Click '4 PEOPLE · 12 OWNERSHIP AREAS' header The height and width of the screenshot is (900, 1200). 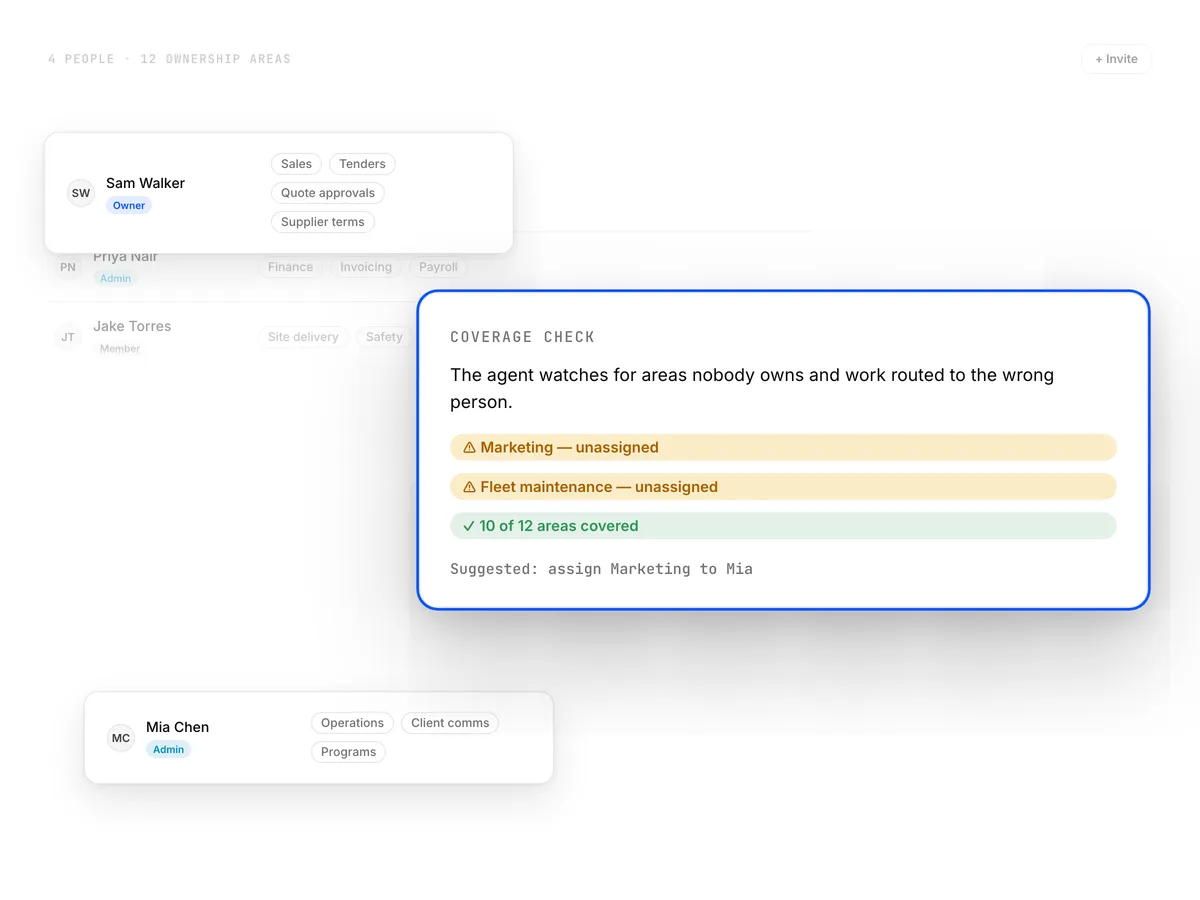169,59
